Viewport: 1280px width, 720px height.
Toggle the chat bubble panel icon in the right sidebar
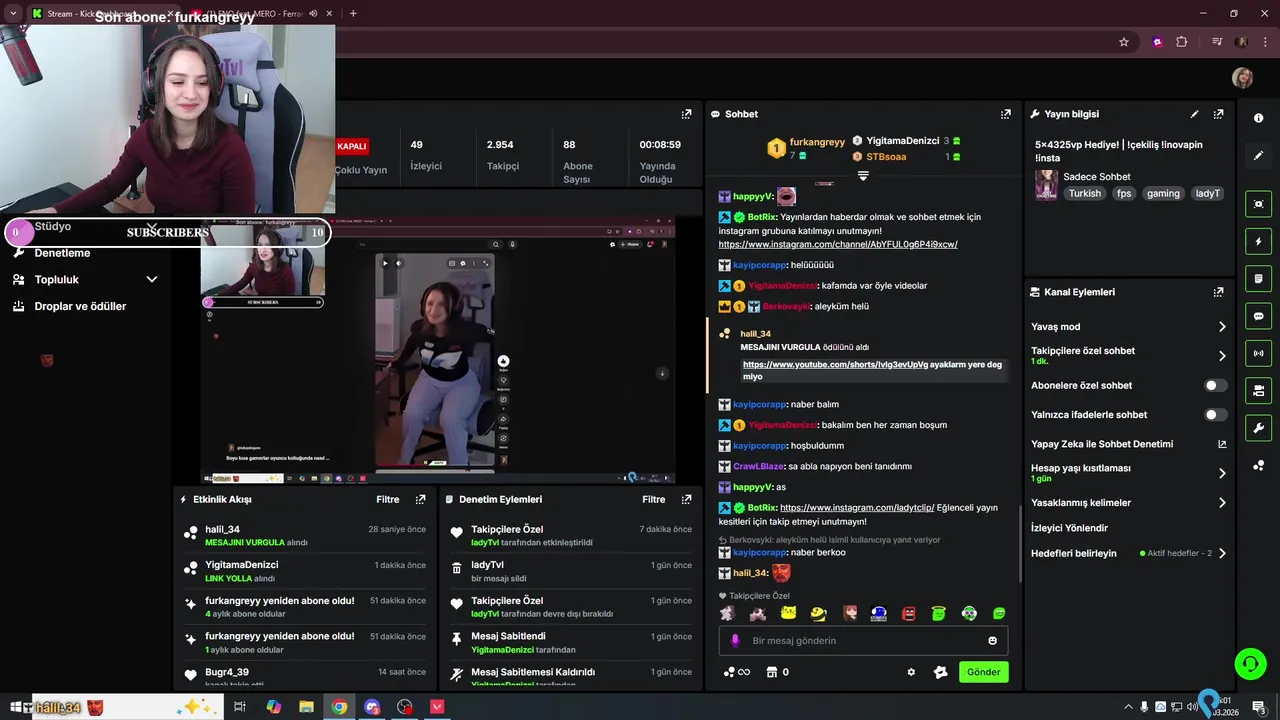tap(1258, 316)
